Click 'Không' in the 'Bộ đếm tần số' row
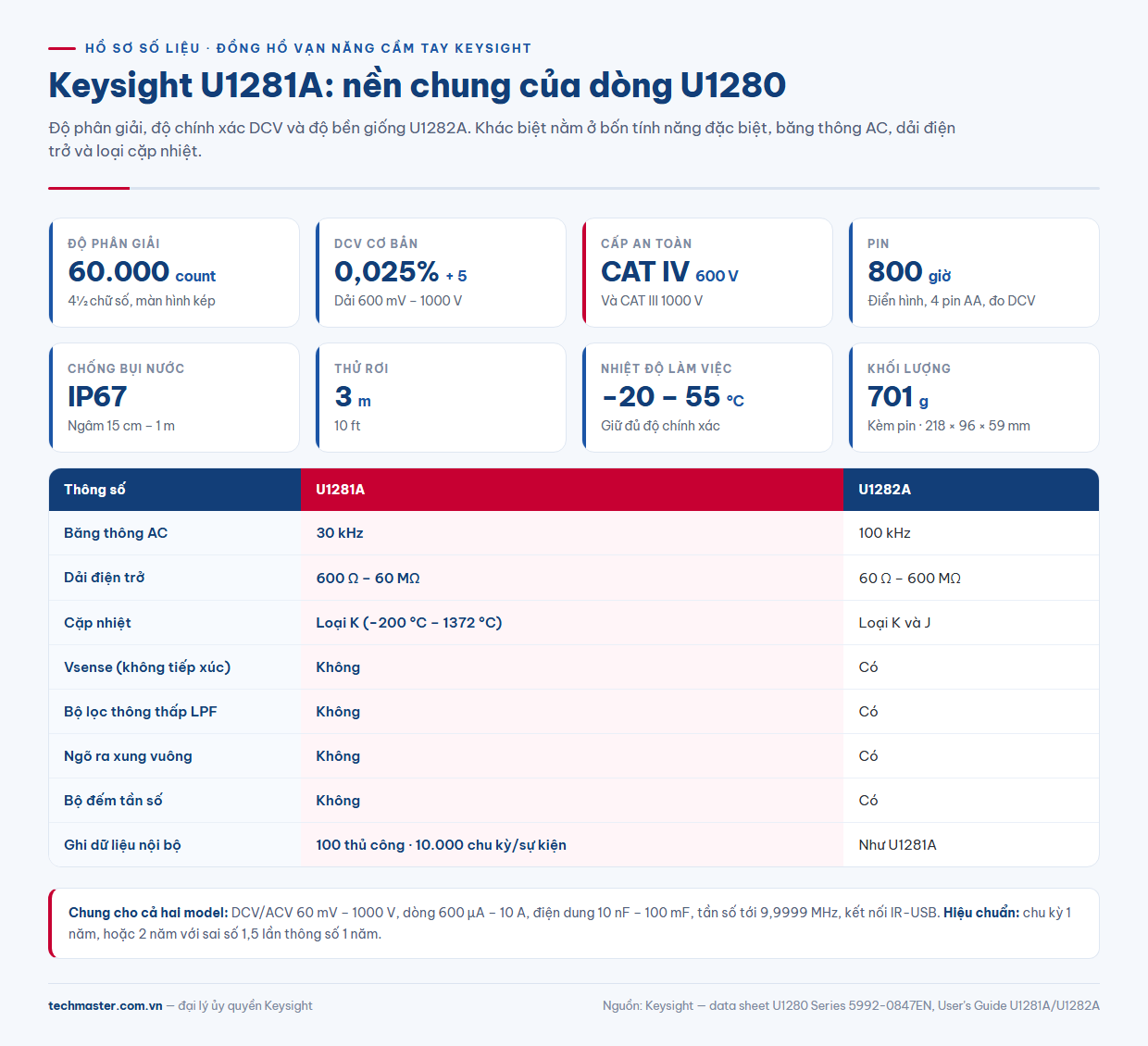 [x=338, y=800]
